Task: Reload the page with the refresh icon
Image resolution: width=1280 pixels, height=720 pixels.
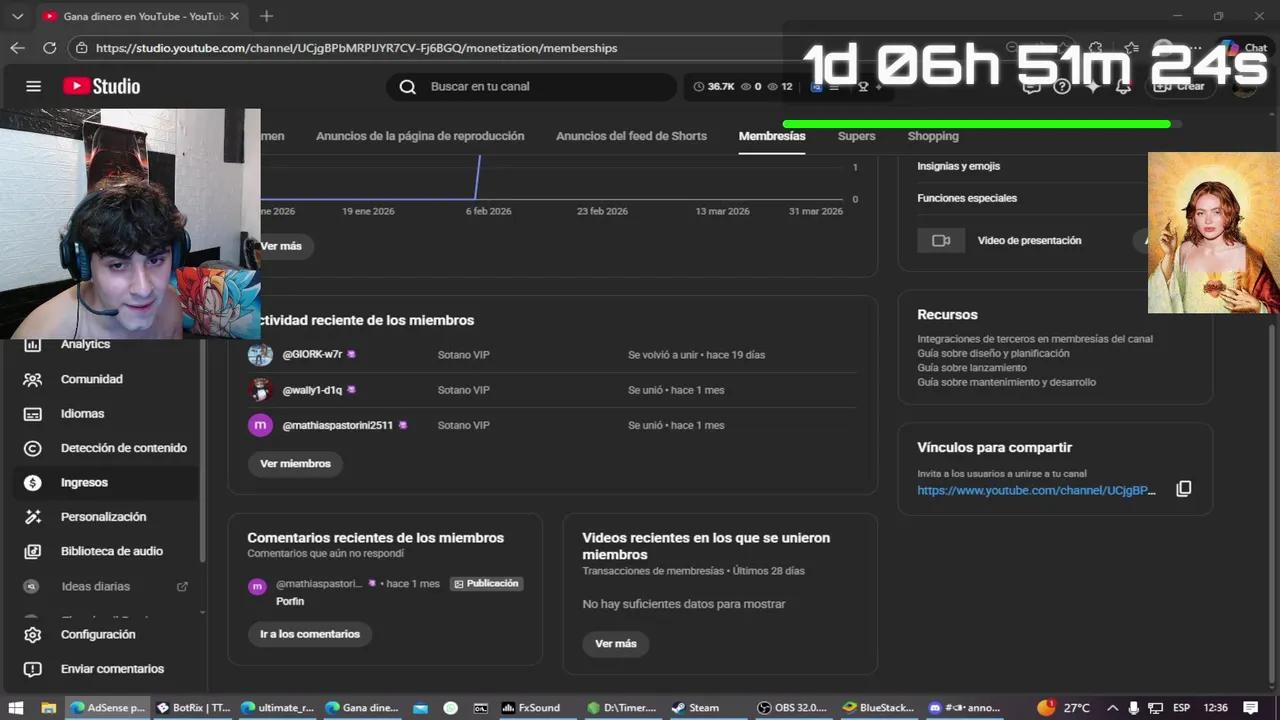Action: coord(50,47)
